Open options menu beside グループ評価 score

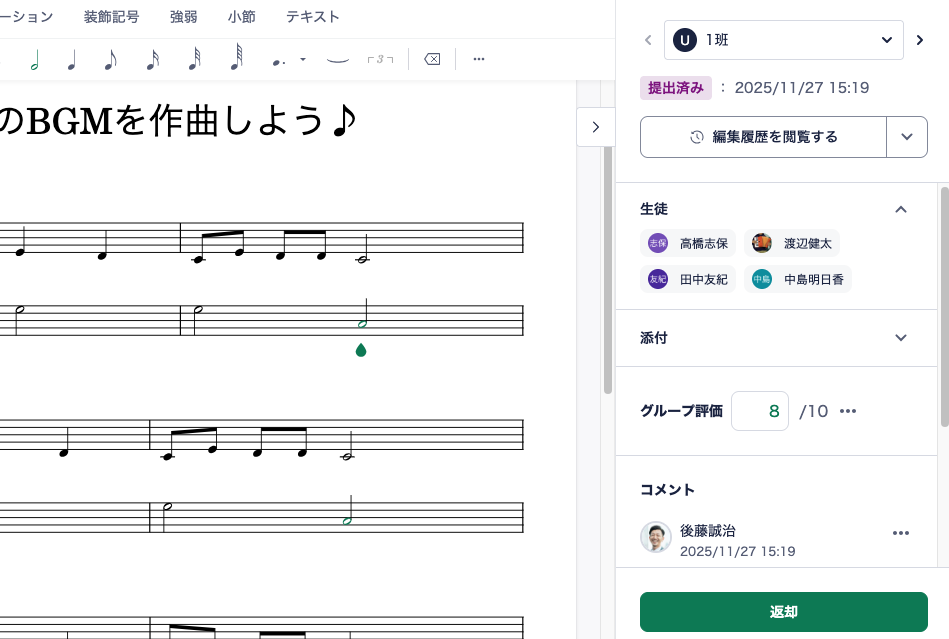[848, 411]
